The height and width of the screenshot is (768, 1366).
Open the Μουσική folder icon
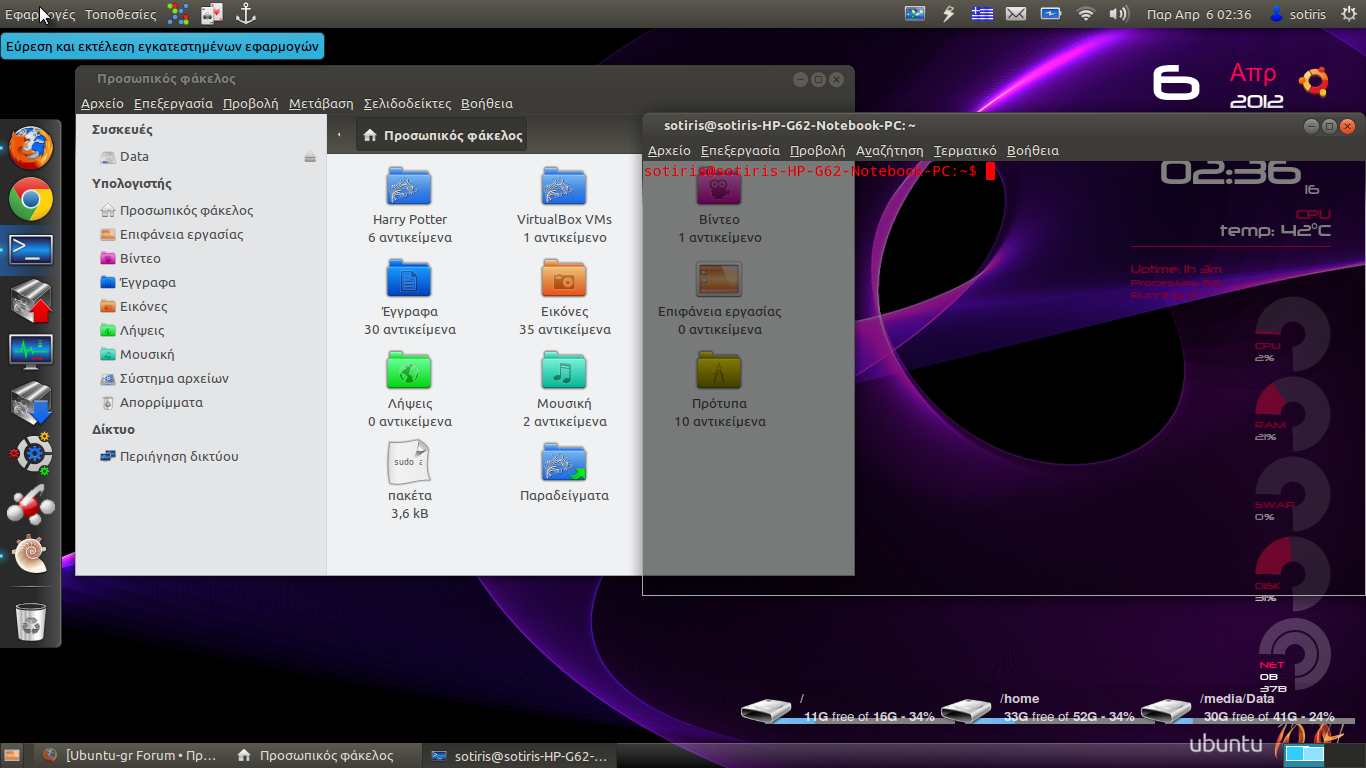[564, 371]
